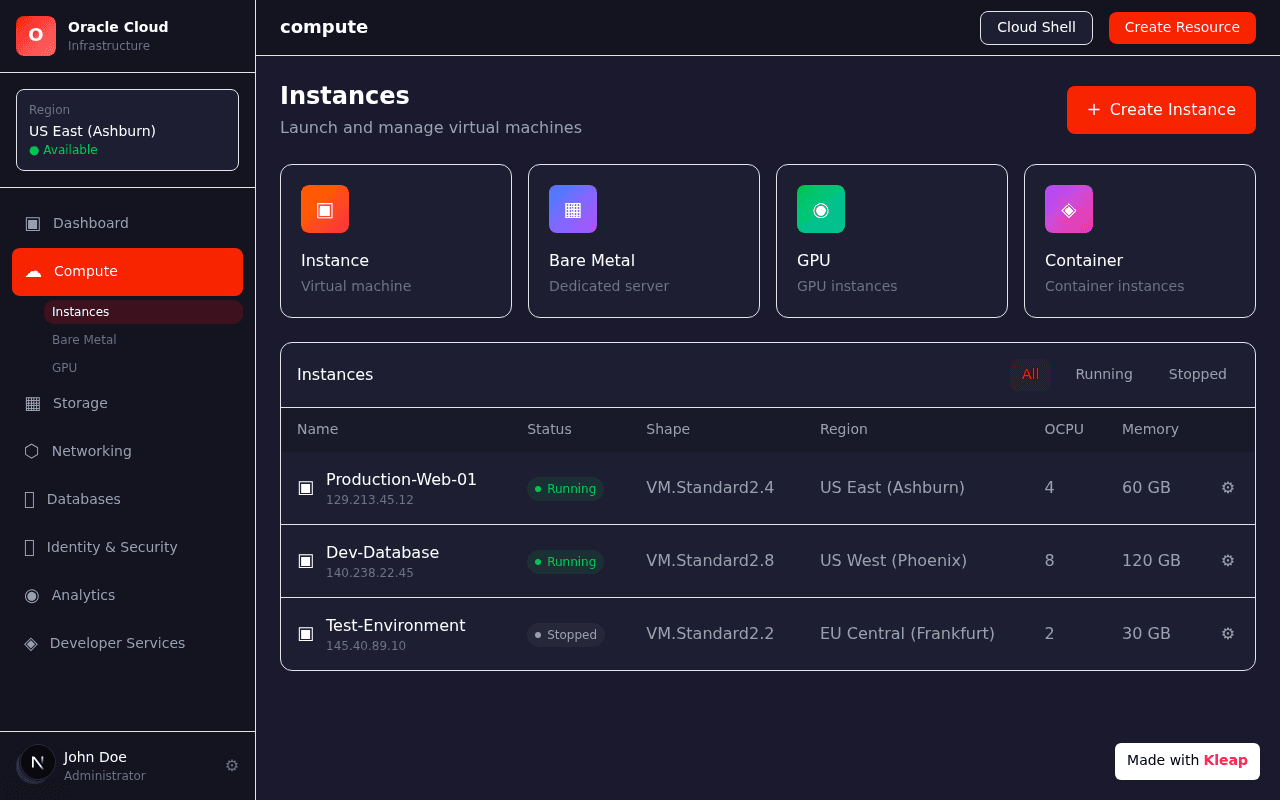Click the Networking hexagon icon
Viewport: 1280px width, 800px height.
pyautogui.click(x=32, y=451)
